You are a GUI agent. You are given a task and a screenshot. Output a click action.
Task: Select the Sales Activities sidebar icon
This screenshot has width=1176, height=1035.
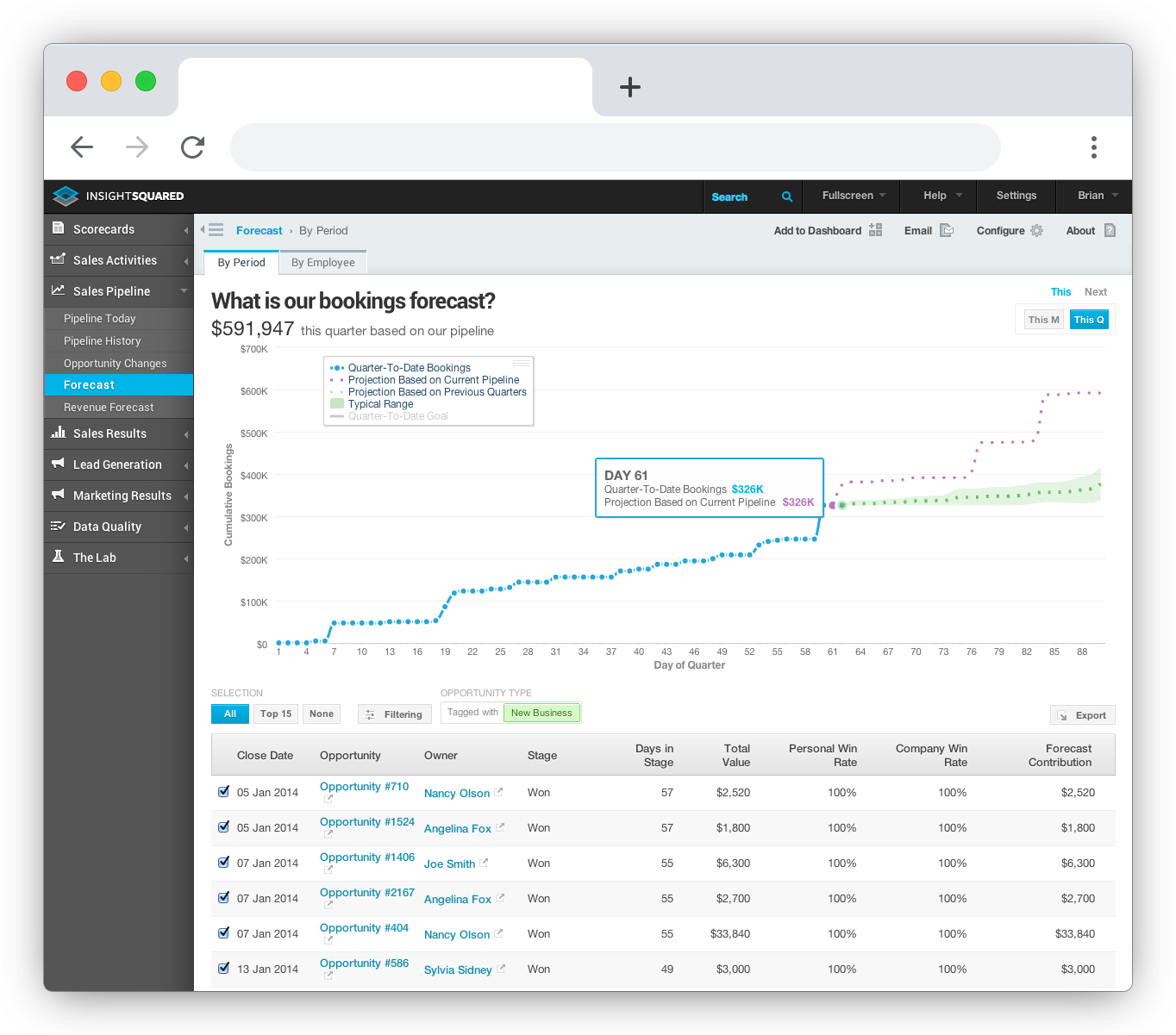pyautogui.click(x=58, y=260)
